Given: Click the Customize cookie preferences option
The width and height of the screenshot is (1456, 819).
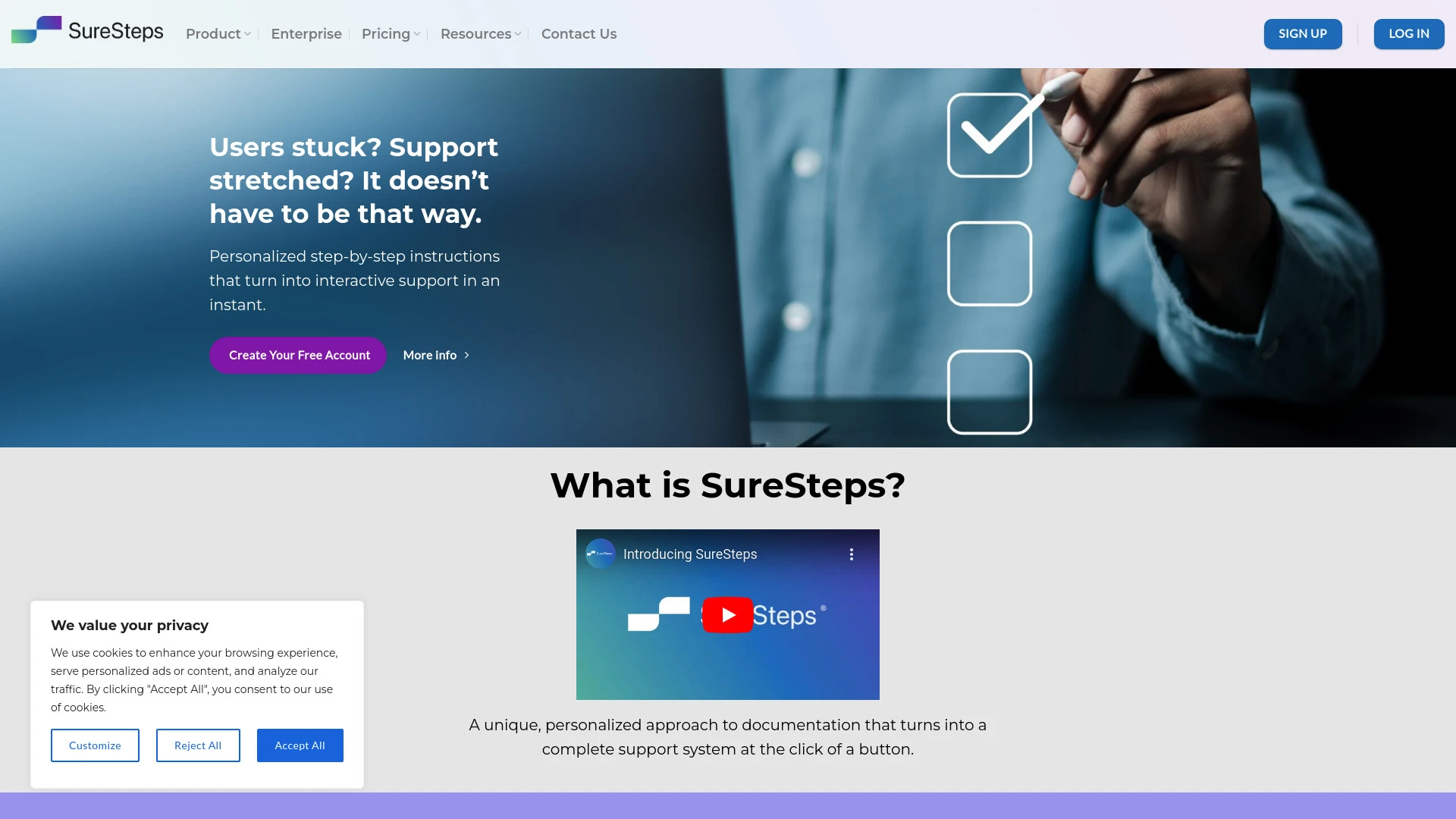Looking at the screenshot, I should (95, 745).
